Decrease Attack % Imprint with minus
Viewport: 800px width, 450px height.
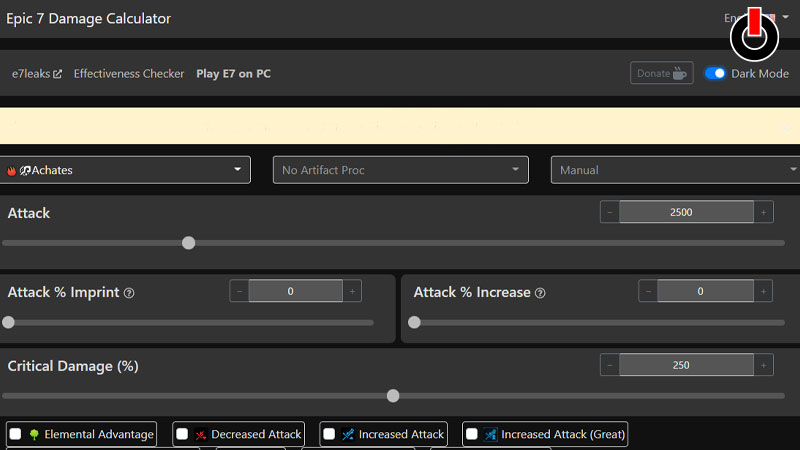click(x=239, y=291)
